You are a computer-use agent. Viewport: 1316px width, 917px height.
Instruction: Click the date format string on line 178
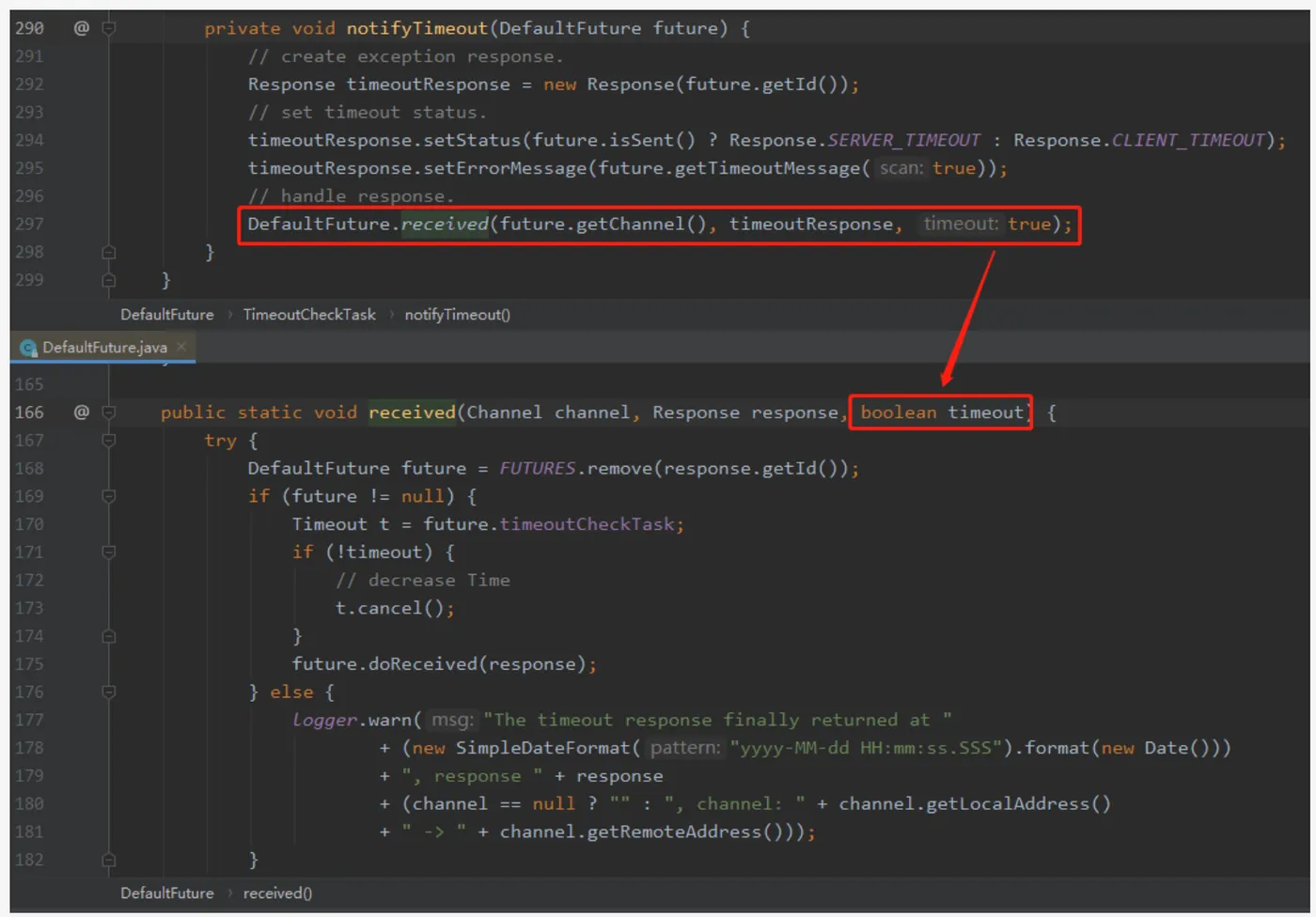[866, 748]
